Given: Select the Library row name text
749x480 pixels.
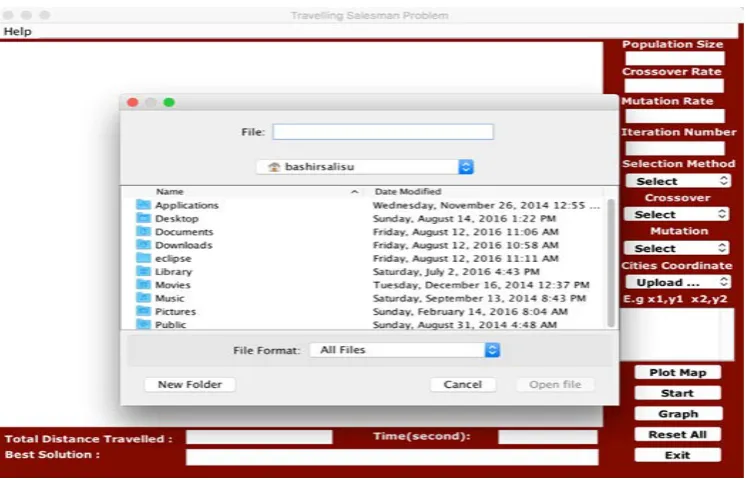Looking at the screenshot, I should pos(174,272).
